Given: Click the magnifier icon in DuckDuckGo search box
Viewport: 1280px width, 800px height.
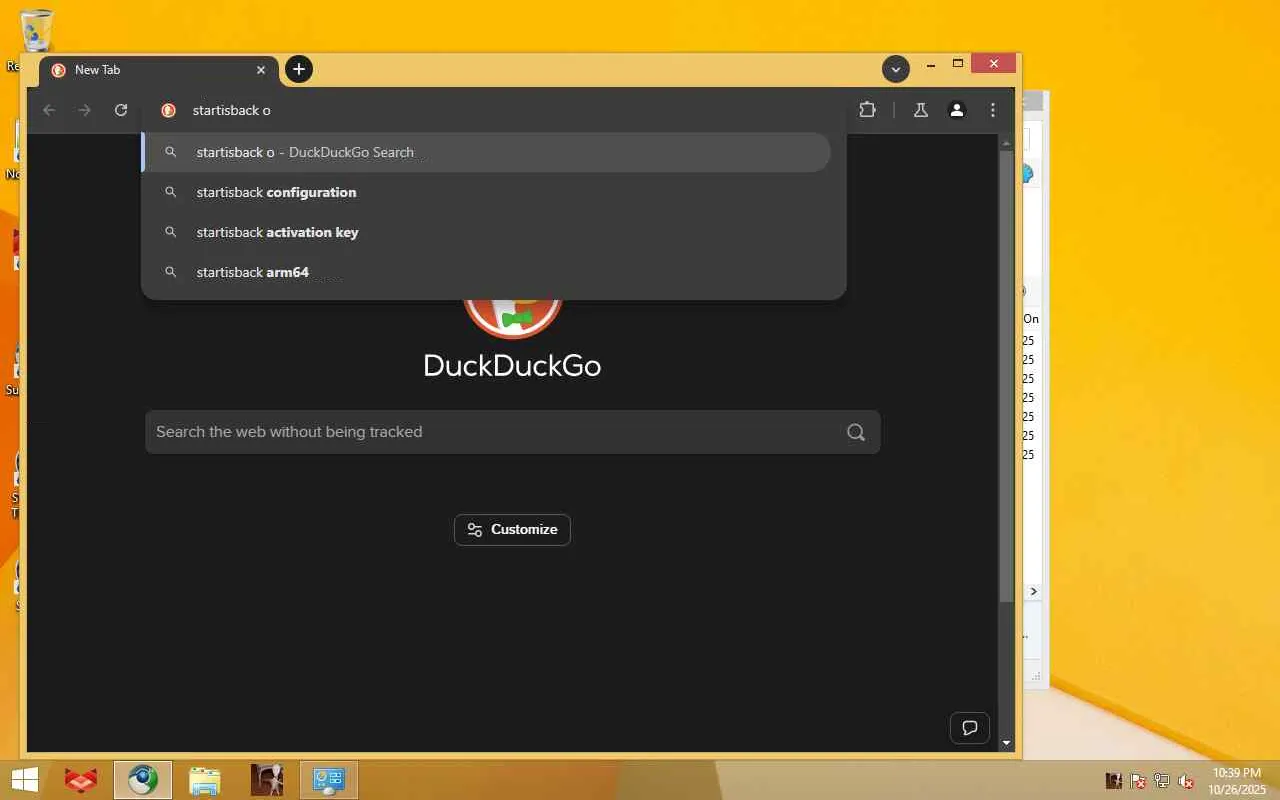Looking at the screenshot, I should click(x=856, y=432).
